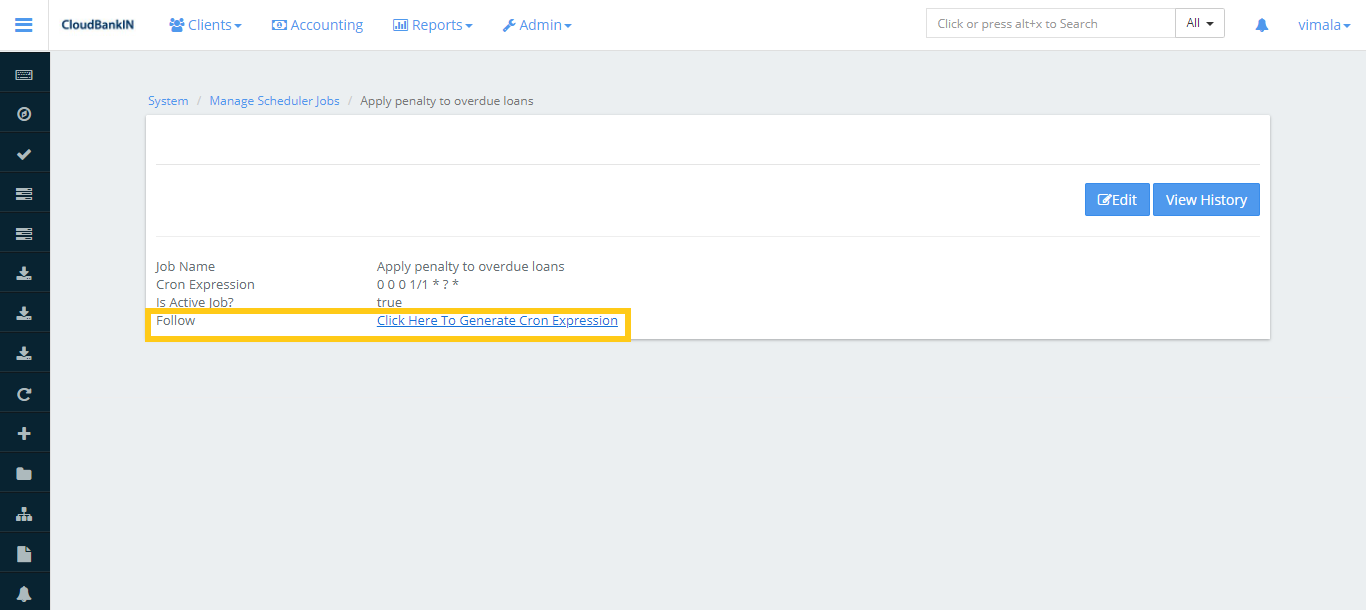This screenshot has width=1366, height=610.
Task: Open notifications bell in top bar
Action: coord(1261,25)
